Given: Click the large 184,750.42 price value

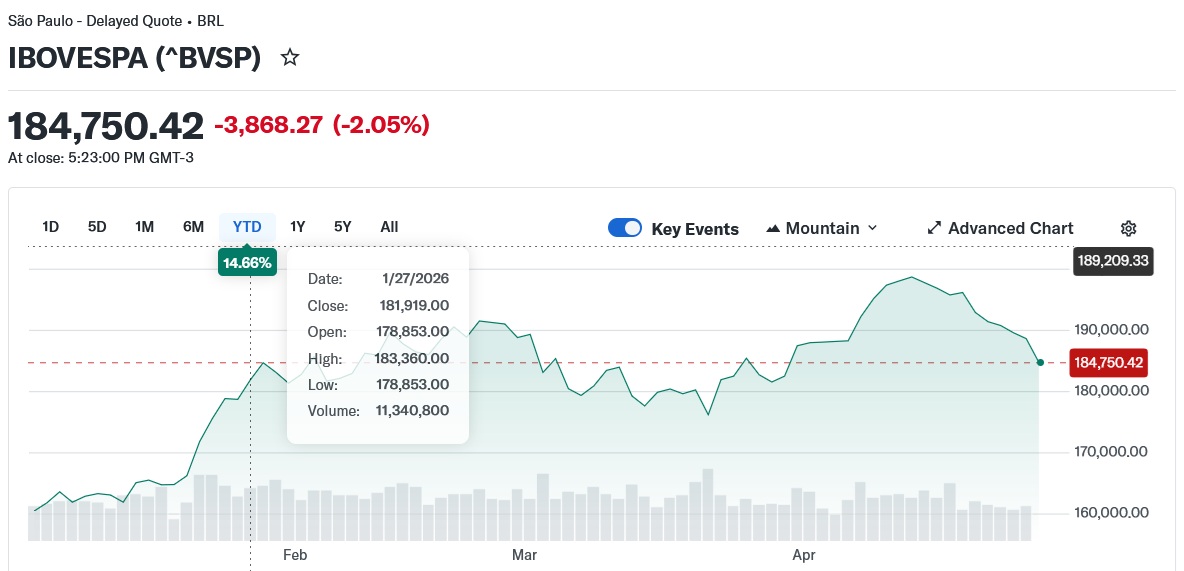Looking at the screenshot, I should (106, 125).
